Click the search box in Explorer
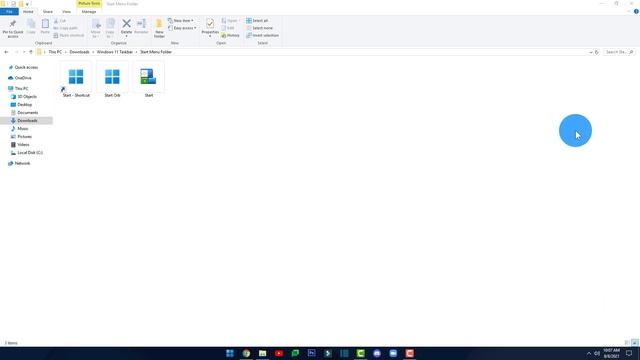The image size is (640, 360). tap(619, 52)
